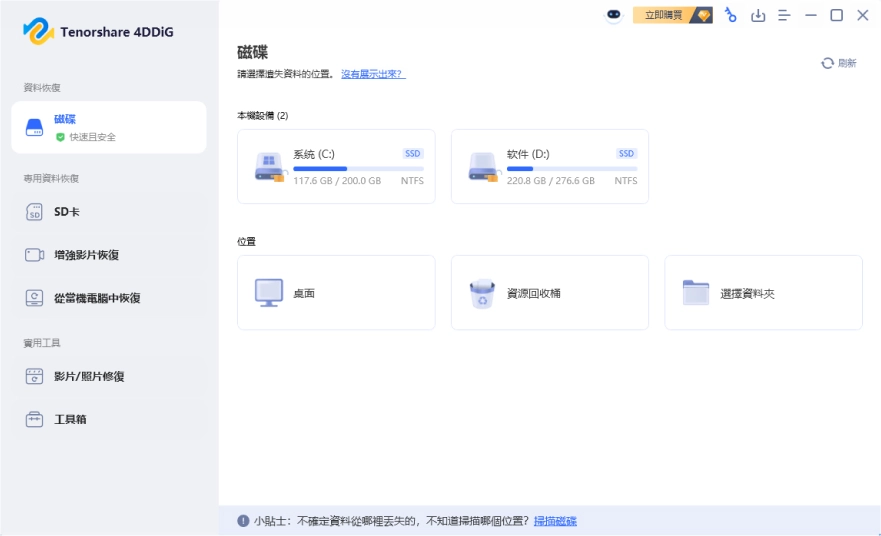Open the hamburger menu icon
The width and height of the screenshot is (881, 536).
pos(784,15)
